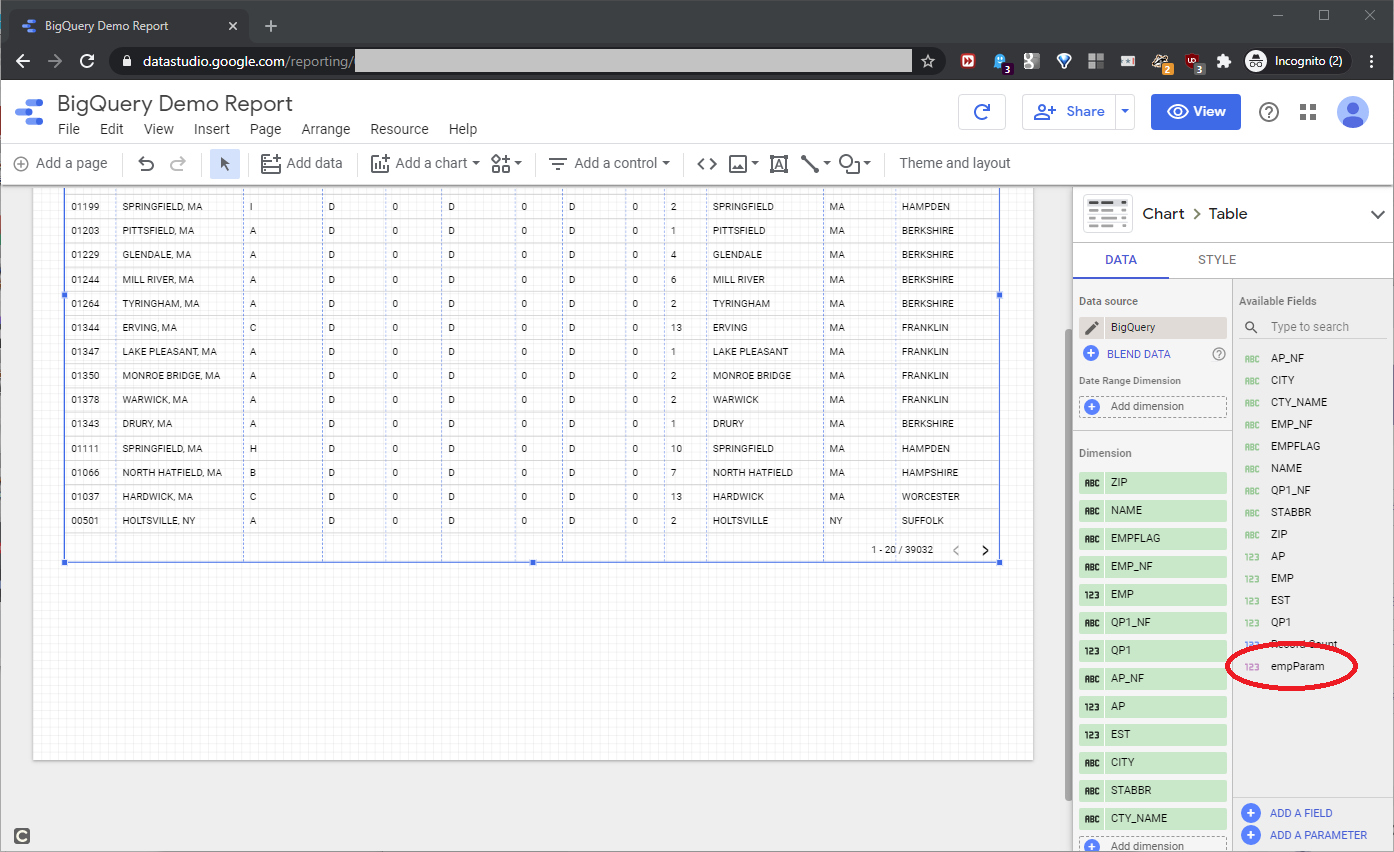Click the report title BigQuery Demo Report
The height and width of the screenshot is (852, 1394).
pyautogui.click(x=175, y=103)
